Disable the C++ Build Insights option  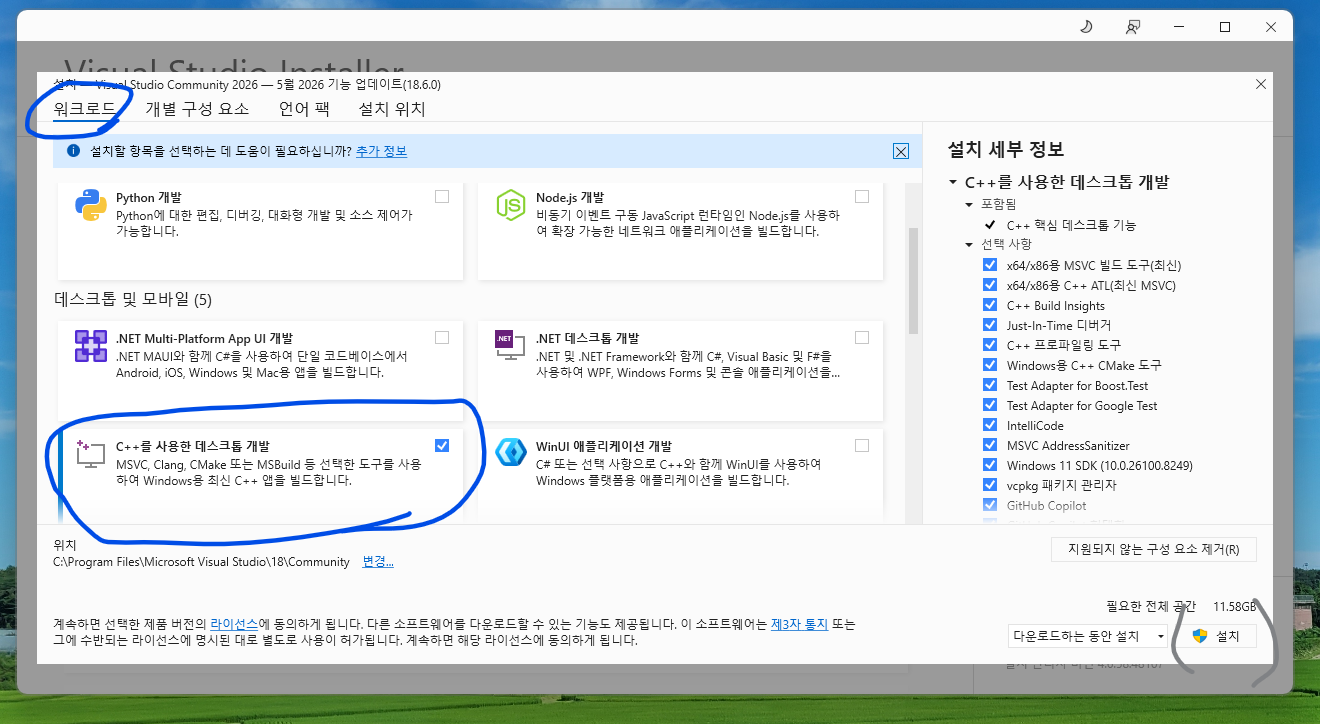[990, 305]
